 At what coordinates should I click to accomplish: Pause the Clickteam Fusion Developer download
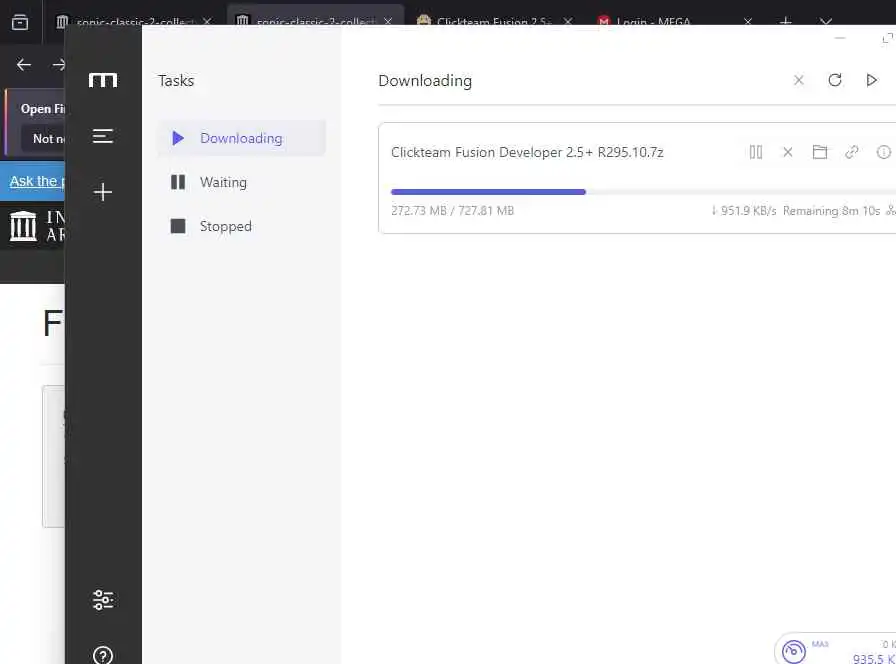click(755, 152)
